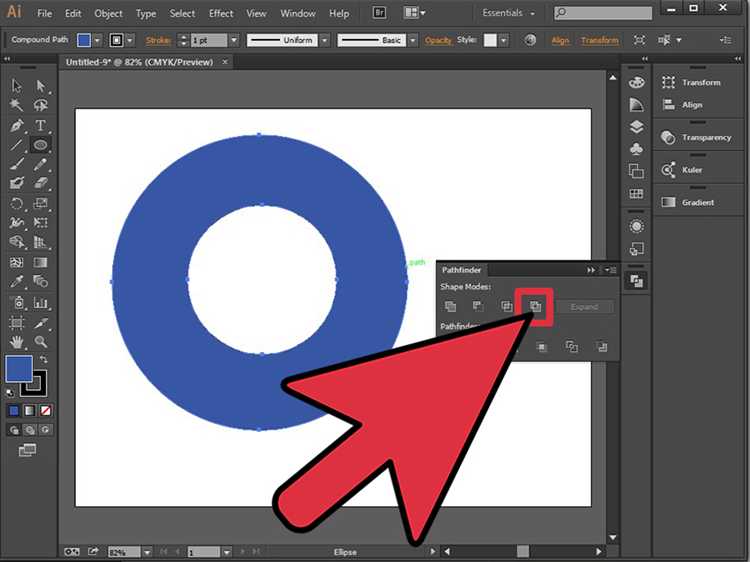
Task: Set paint mode to Gradient
Action: [30, 410]
